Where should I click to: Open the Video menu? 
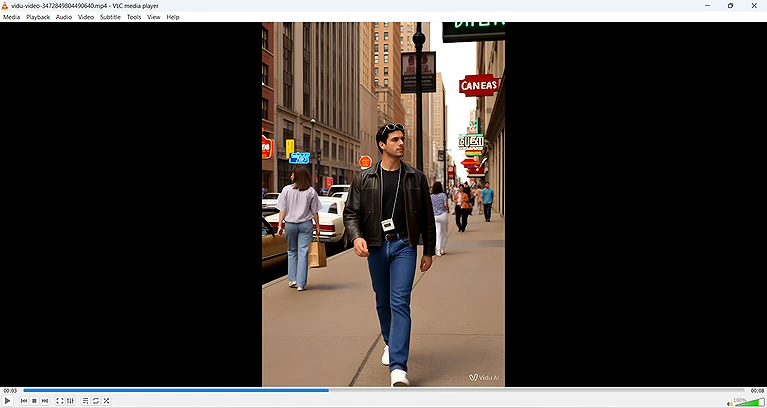point(86,17)
